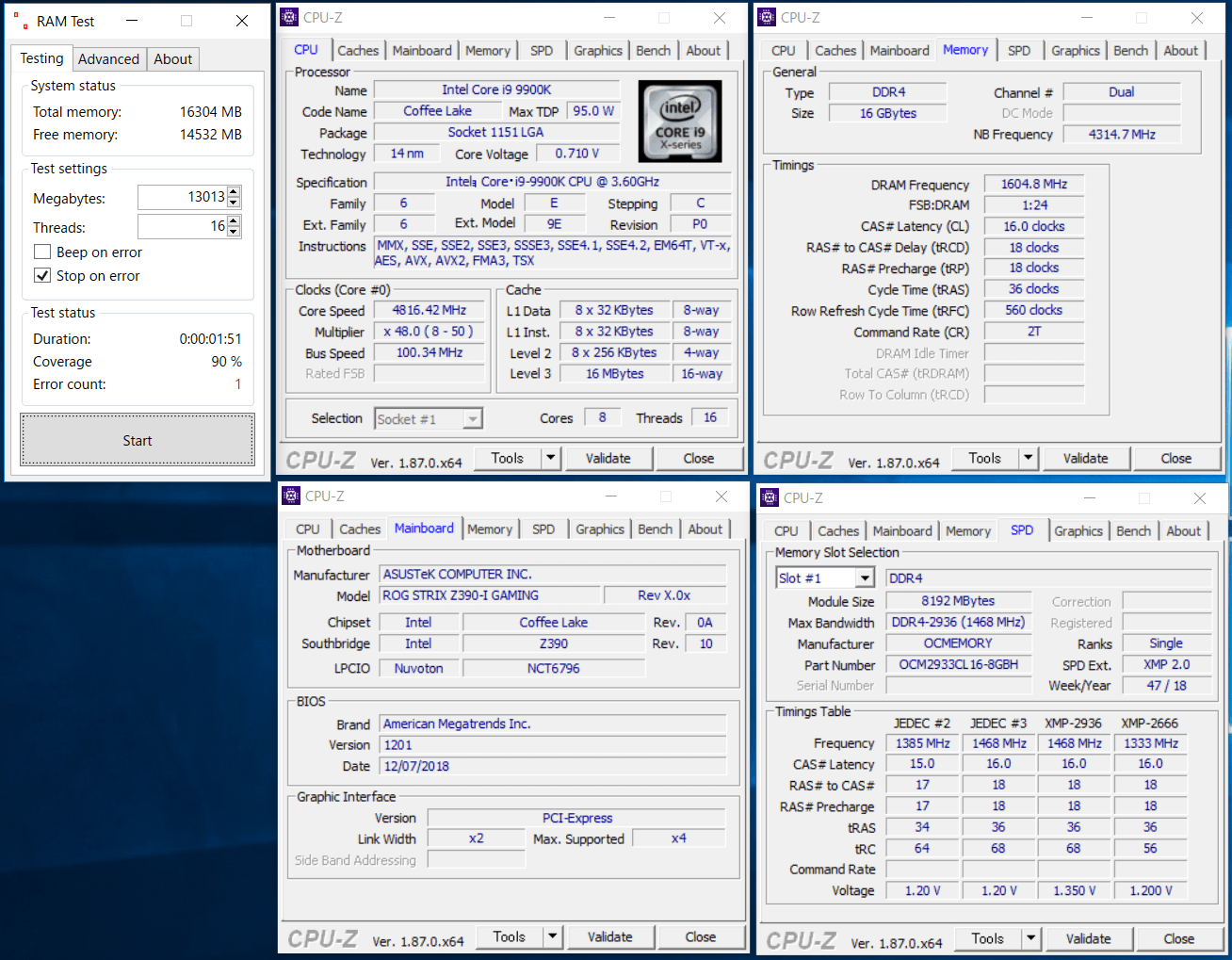Click the Core Speed value '4816.42 MHz'

pos(430,311)
